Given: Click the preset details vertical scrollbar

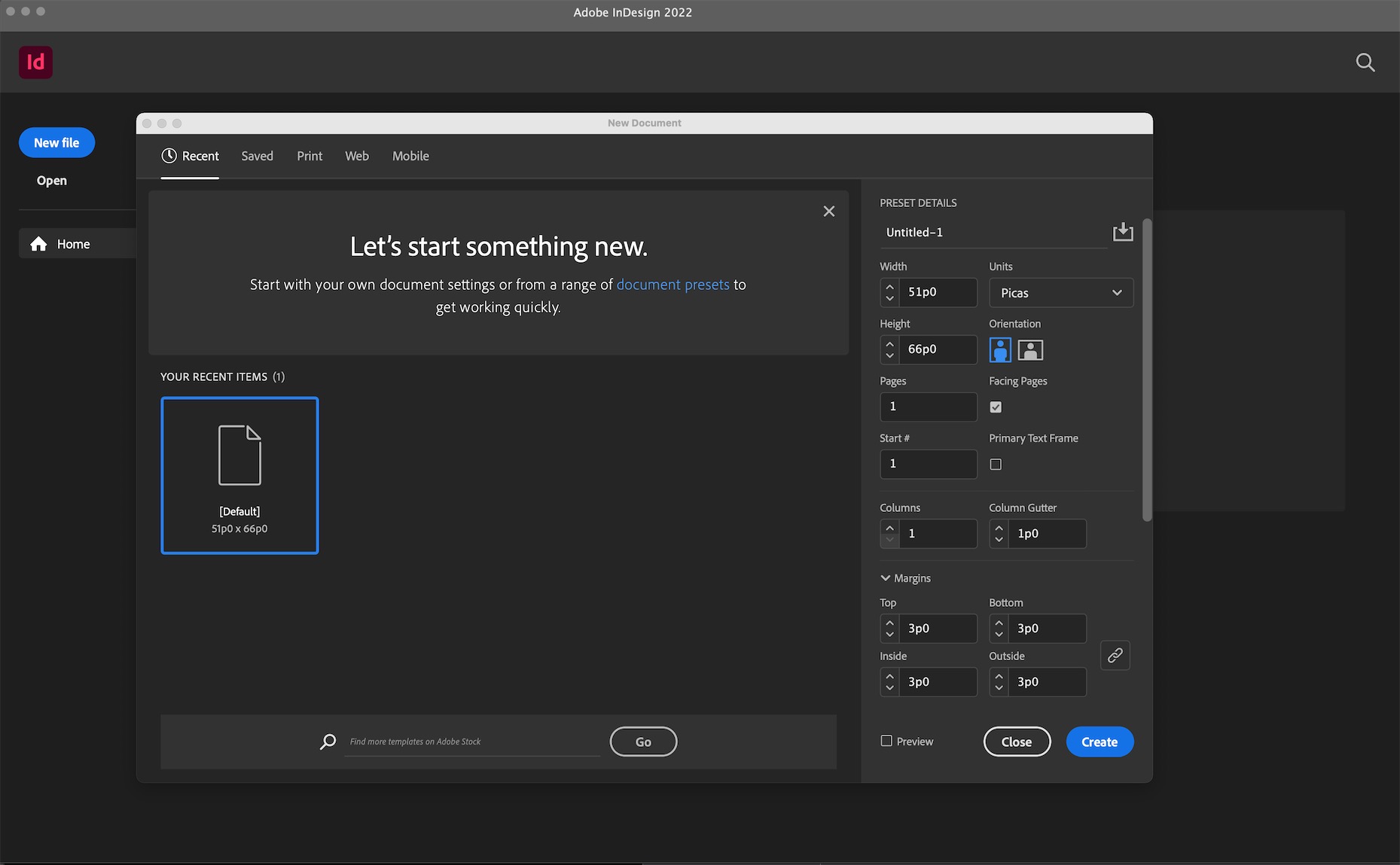Looking at the screenshot, I should tap(1146, 369).
